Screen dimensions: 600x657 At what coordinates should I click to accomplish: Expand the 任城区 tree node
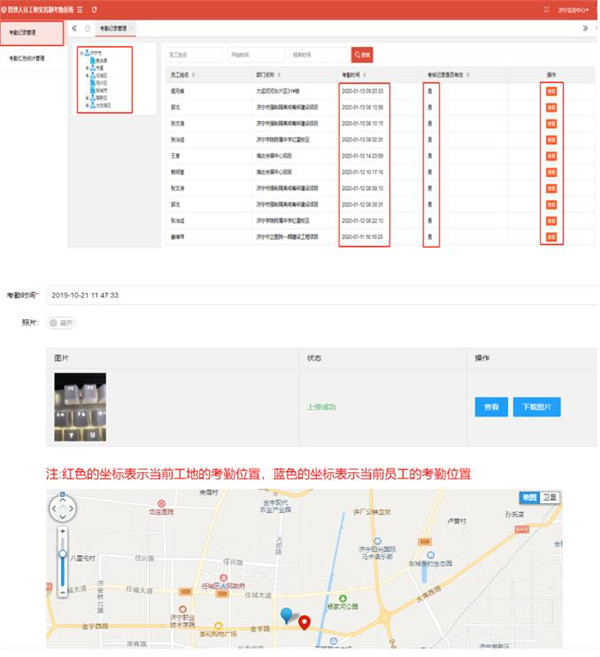click(87, 75)
